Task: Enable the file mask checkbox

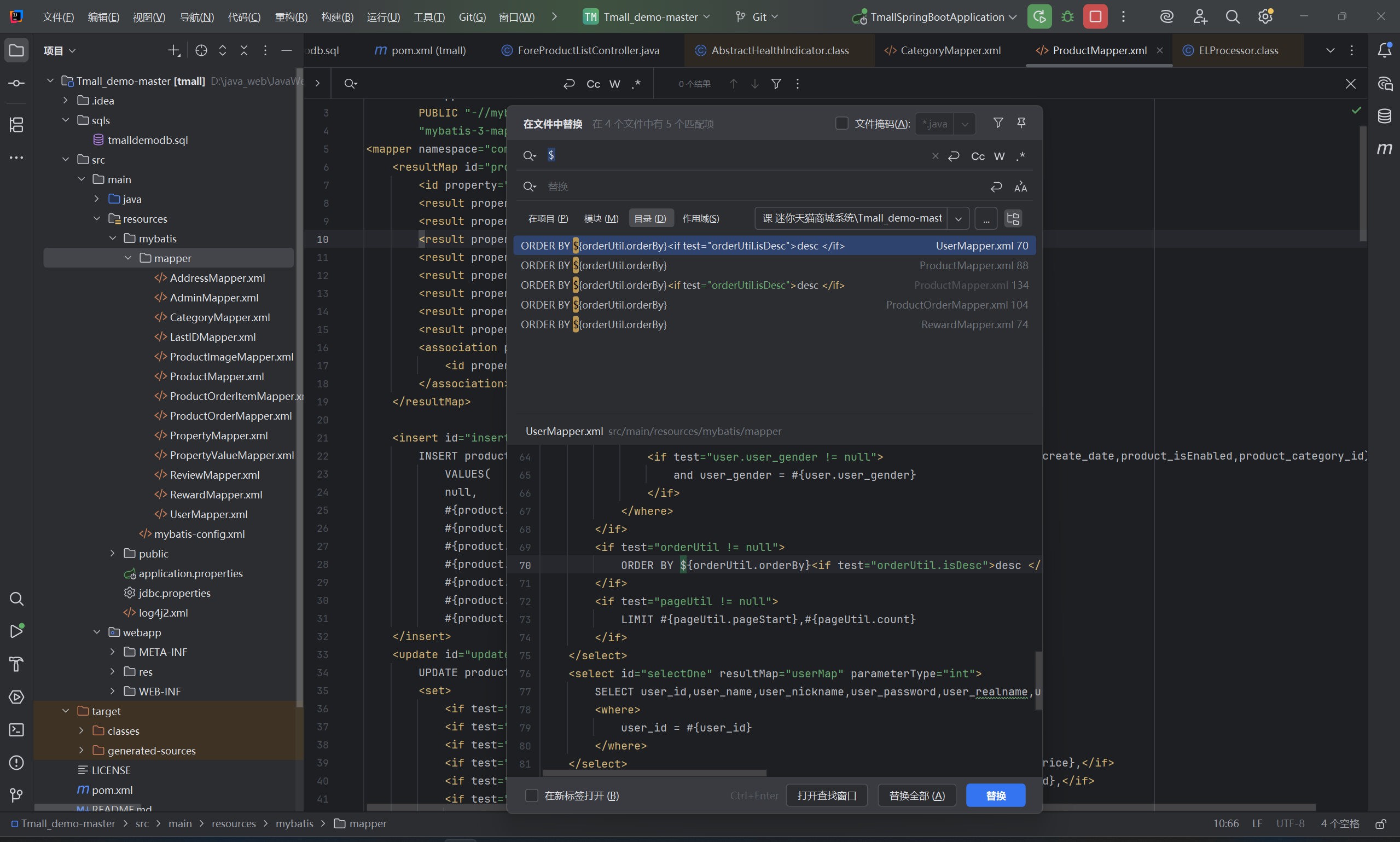Action: [842, 124]
